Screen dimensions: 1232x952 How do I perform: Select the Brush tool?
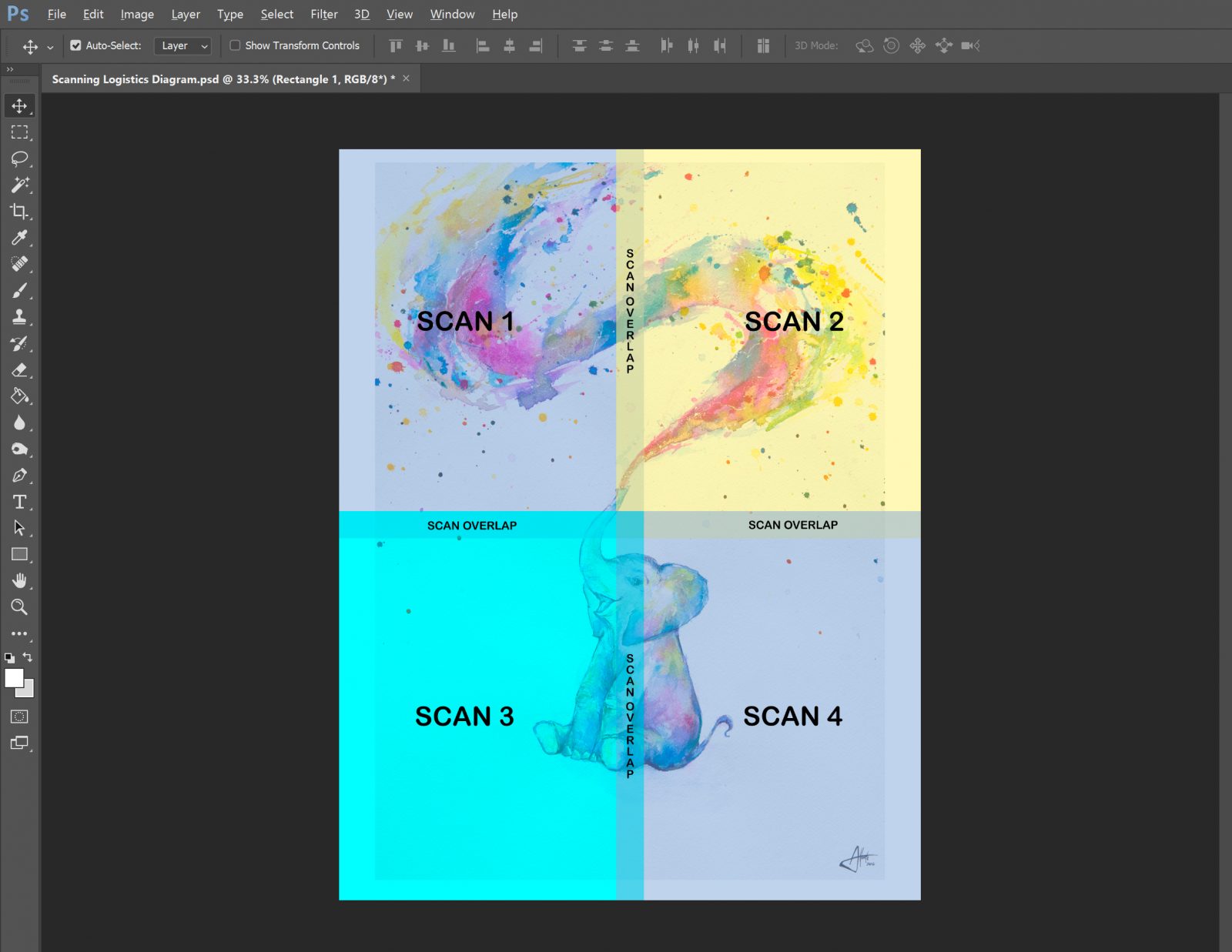[19, 290]
